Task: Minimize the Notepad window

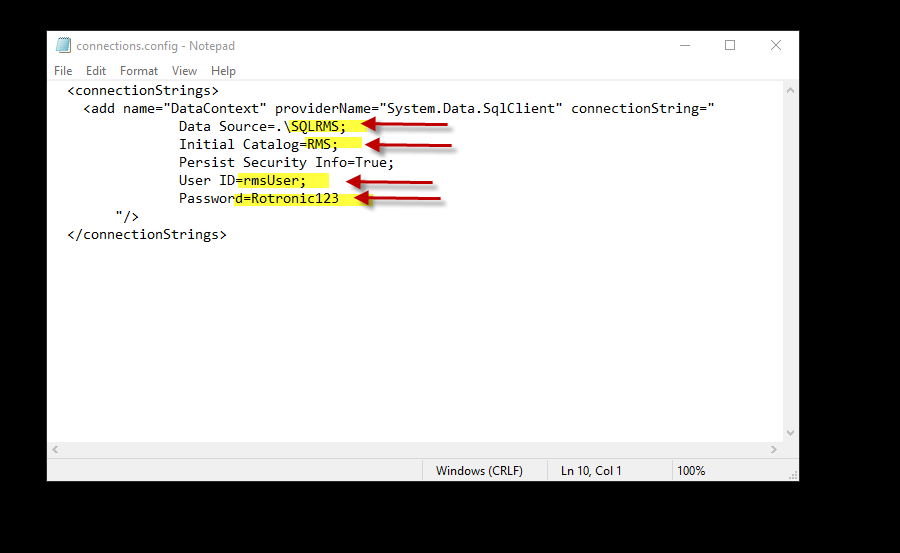Action: coord(685,45)
